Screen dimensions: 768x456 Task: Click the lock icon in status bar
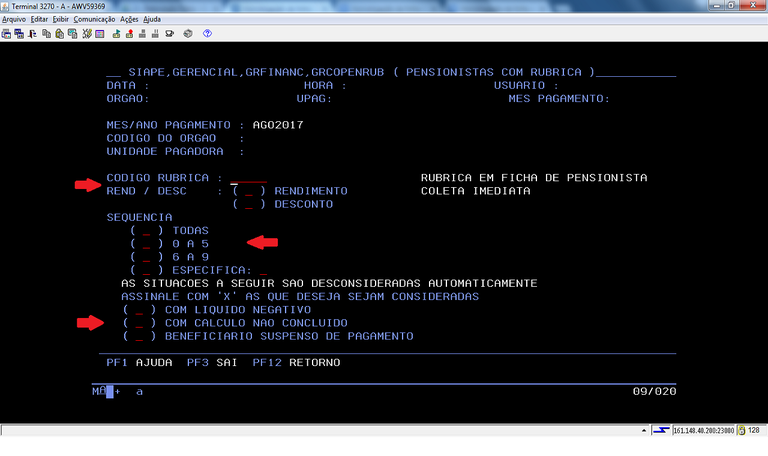coord(742,431)
